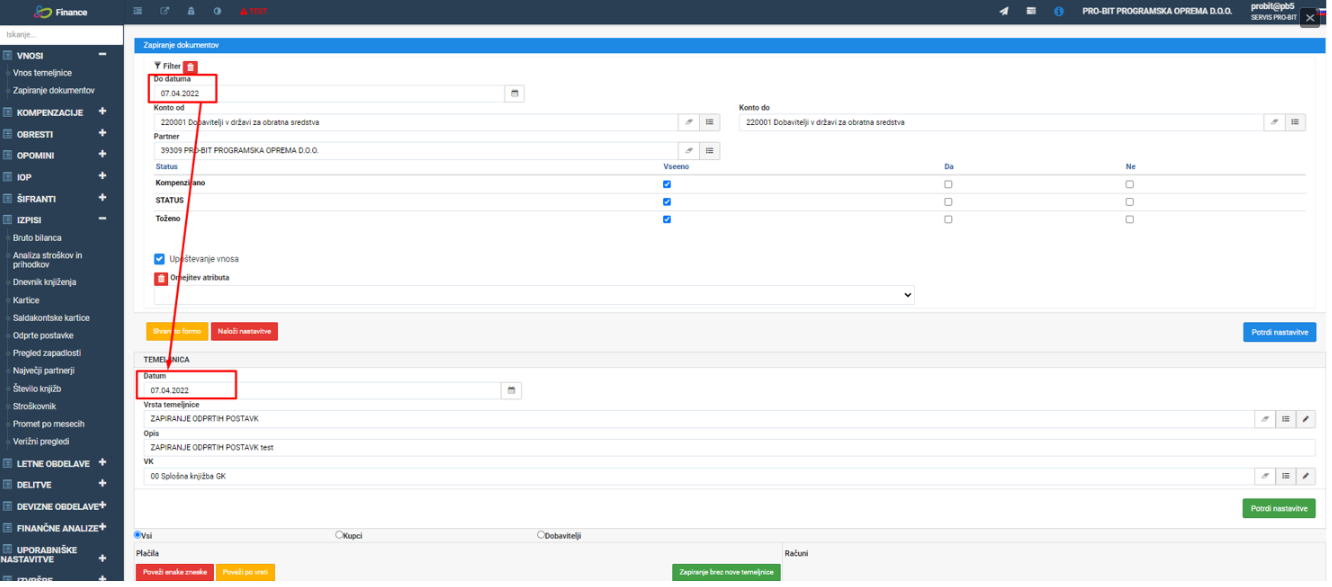1332x587 pixels.
Task: Check Toženo Ne checkbox
Action: click(x=1129, y=219)
